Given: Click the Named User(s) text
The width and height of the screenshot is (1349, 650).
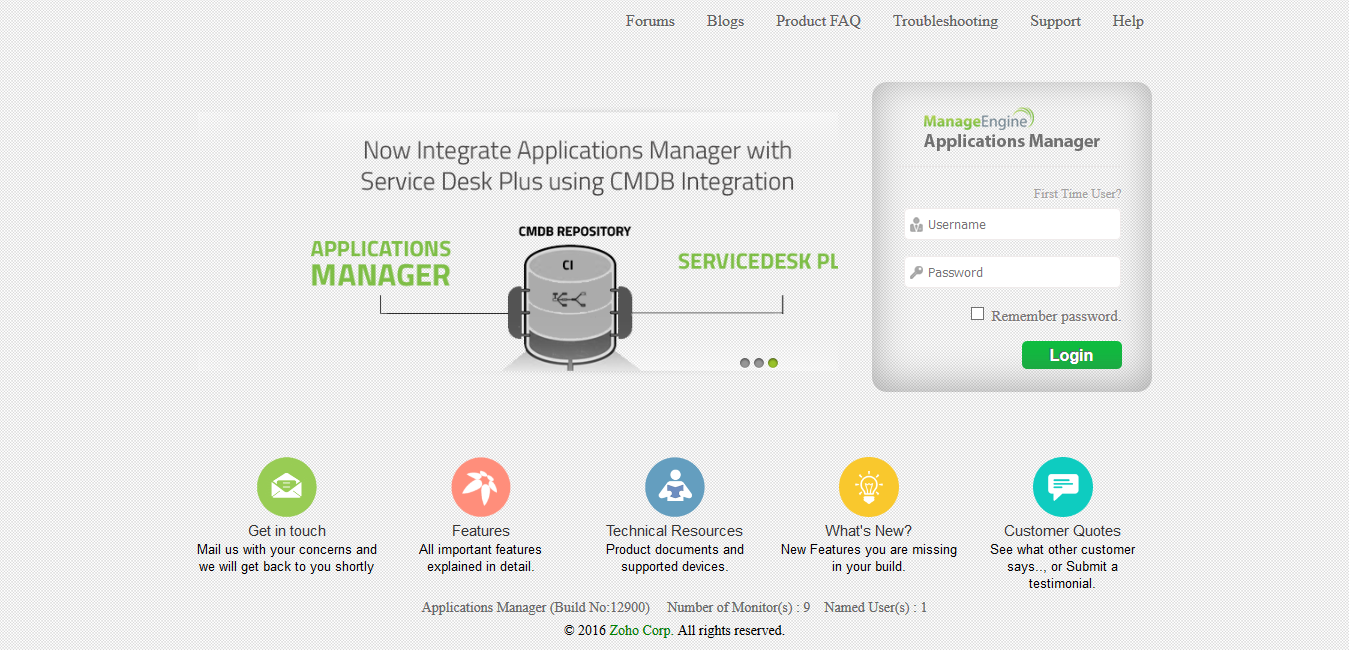Looking at the screenshot, I should click(876, 607).
